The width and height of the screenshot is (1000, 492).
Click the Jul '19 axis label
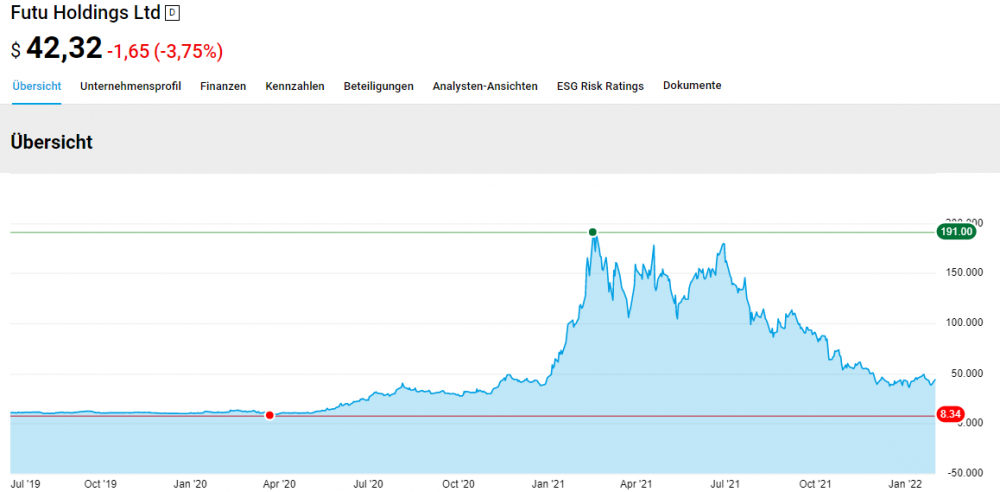[24, 485]
